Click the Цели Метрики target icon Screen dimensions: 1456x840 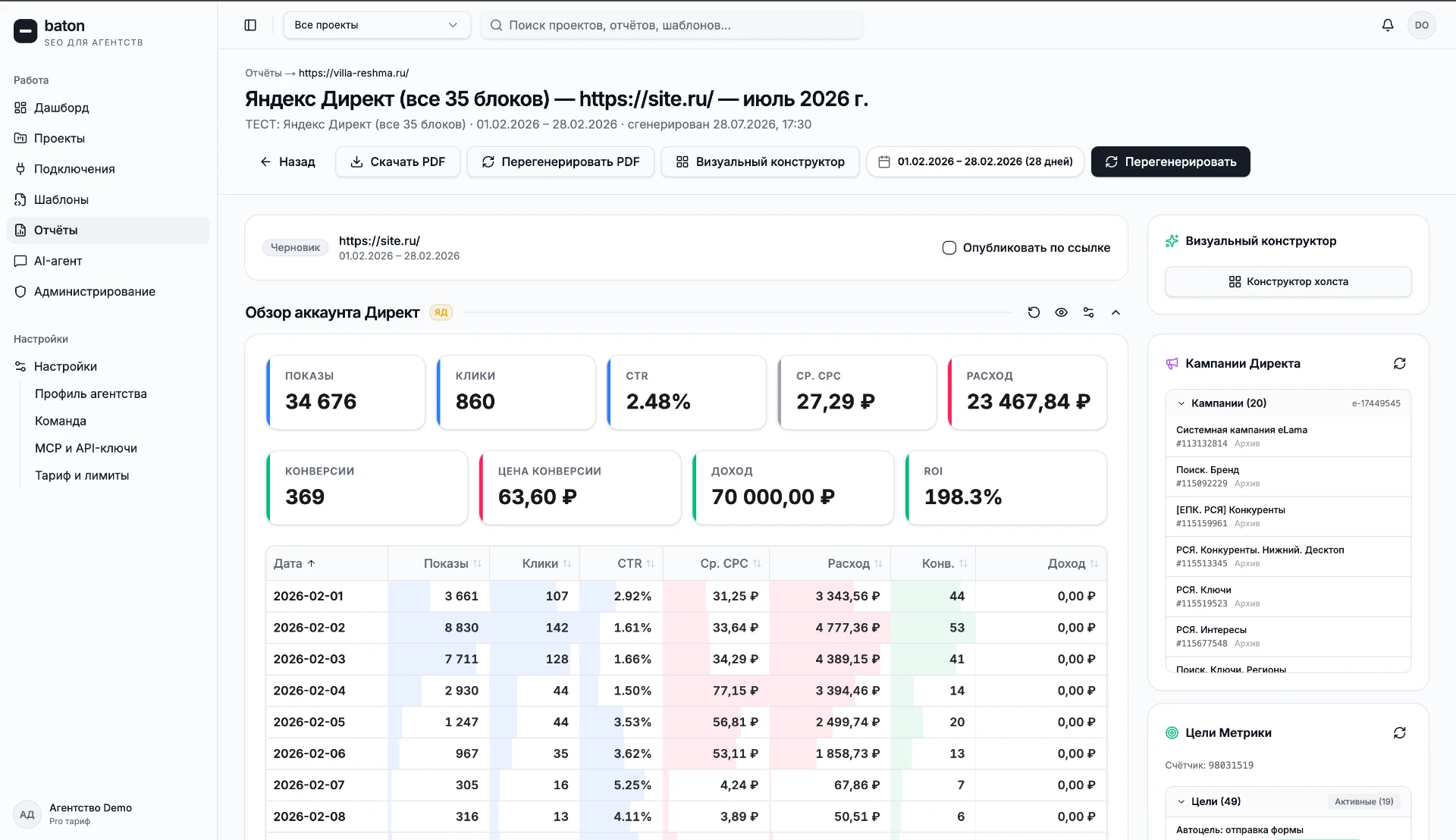(x=1172, y=733)
